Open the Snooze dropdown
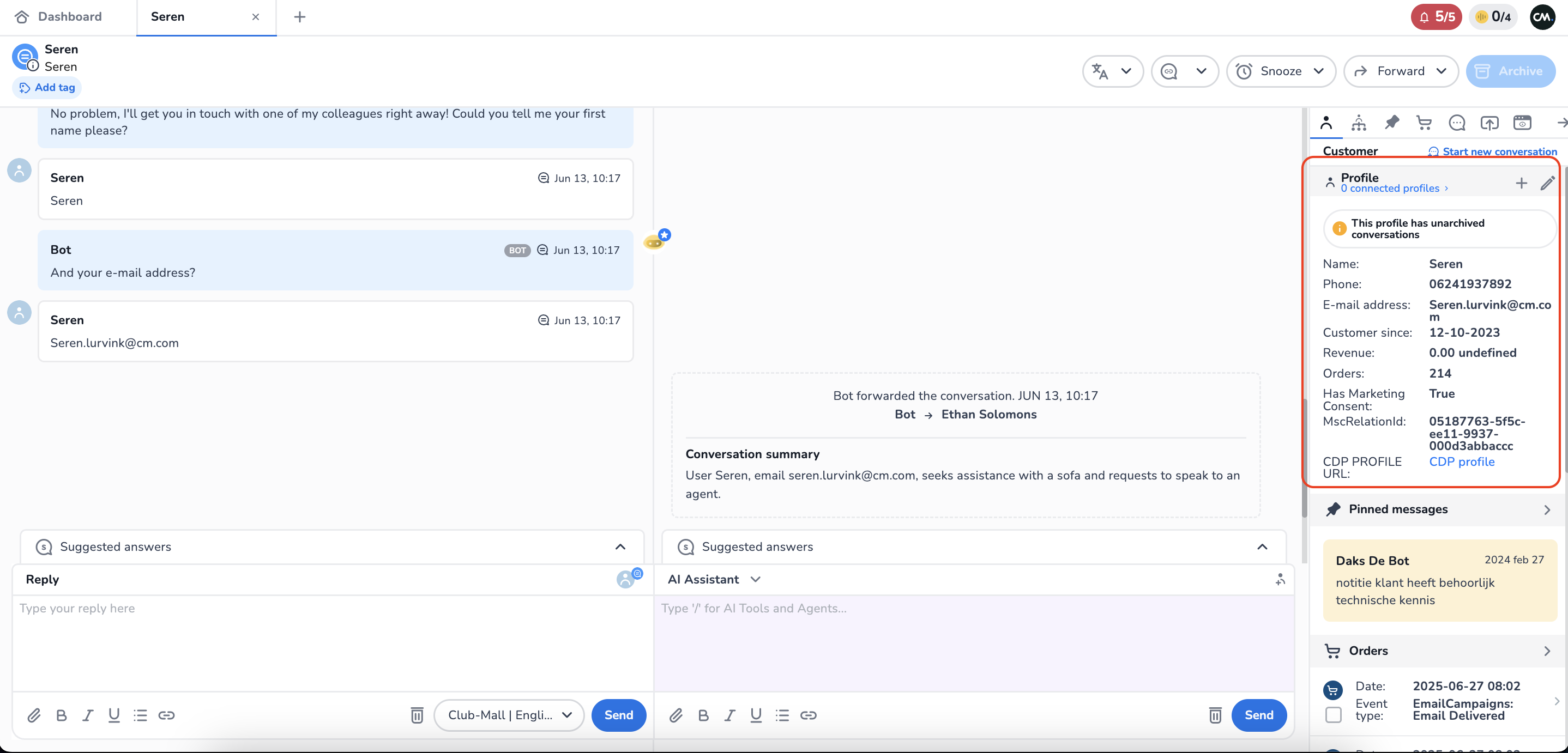This screenshot has width=1568, height=753. pos(1281,71)
